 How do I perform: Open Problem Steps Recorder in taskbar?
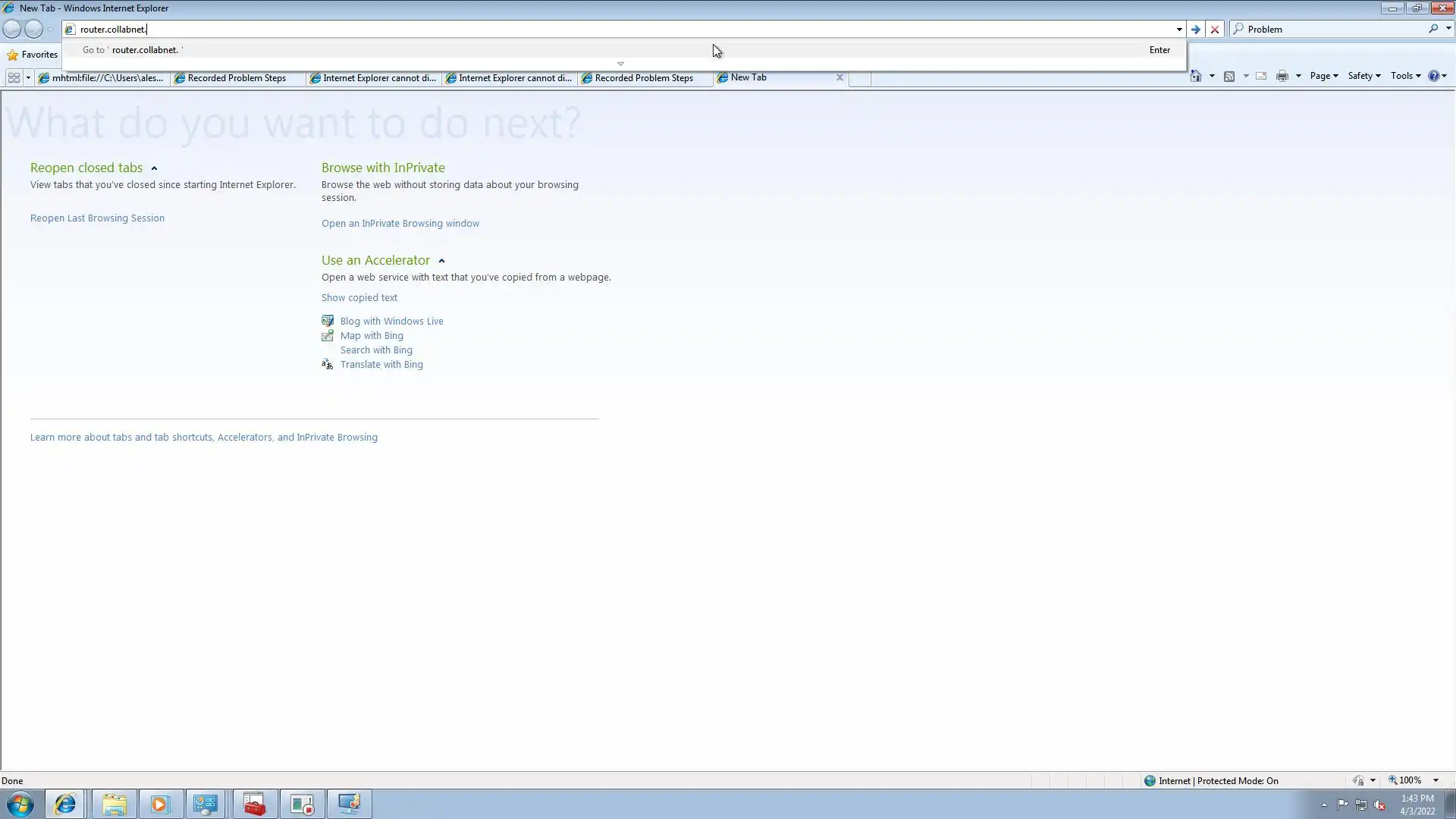[x=302, y=804]
